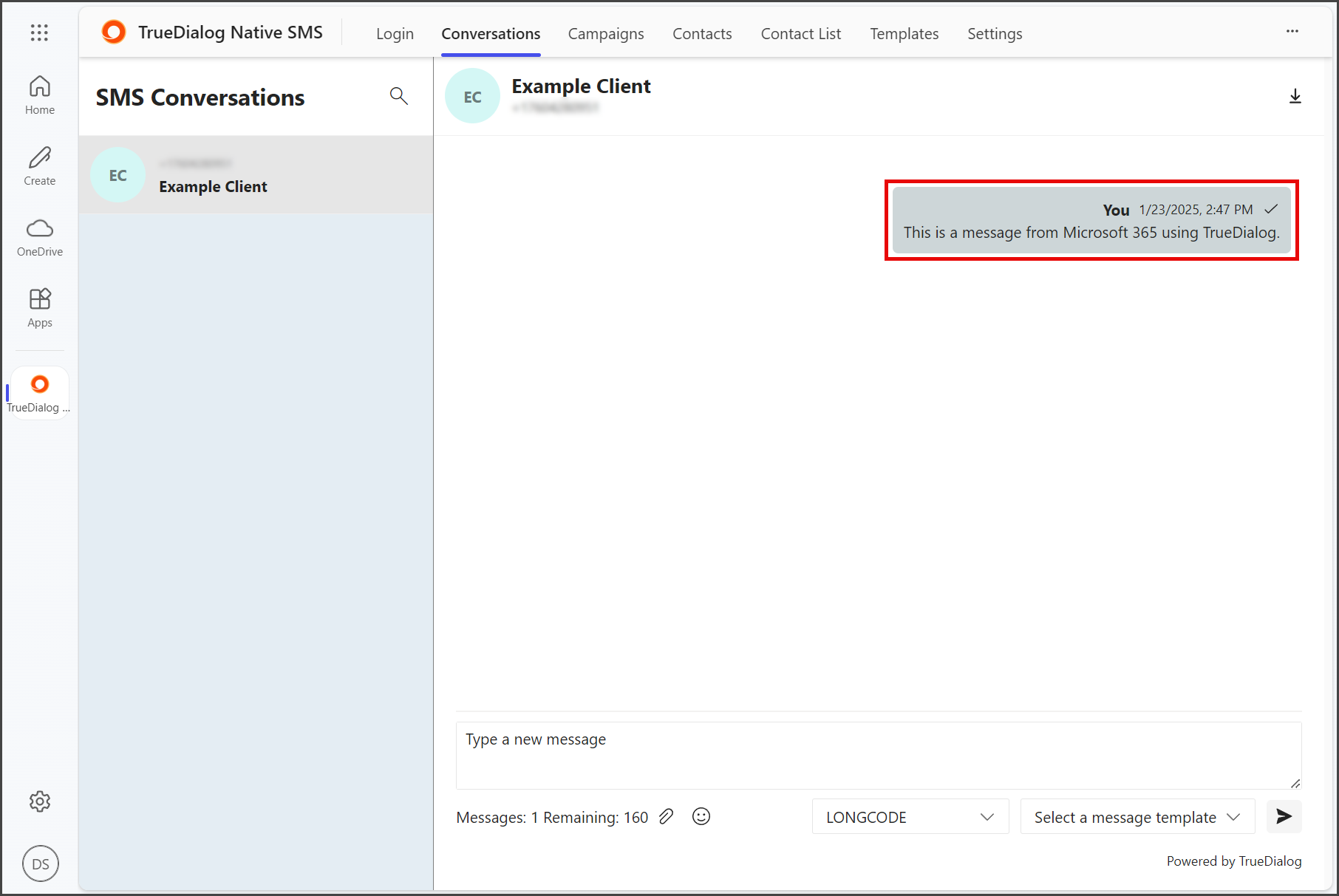Click the SMS Conversations heading
1339x896 pixels.
click(200, 98)
